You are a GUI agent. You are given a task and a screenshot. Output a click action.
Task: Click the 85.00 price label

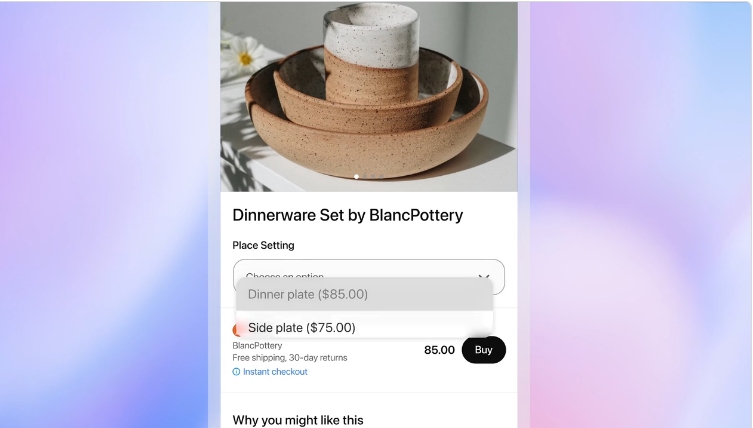(439, 350)
